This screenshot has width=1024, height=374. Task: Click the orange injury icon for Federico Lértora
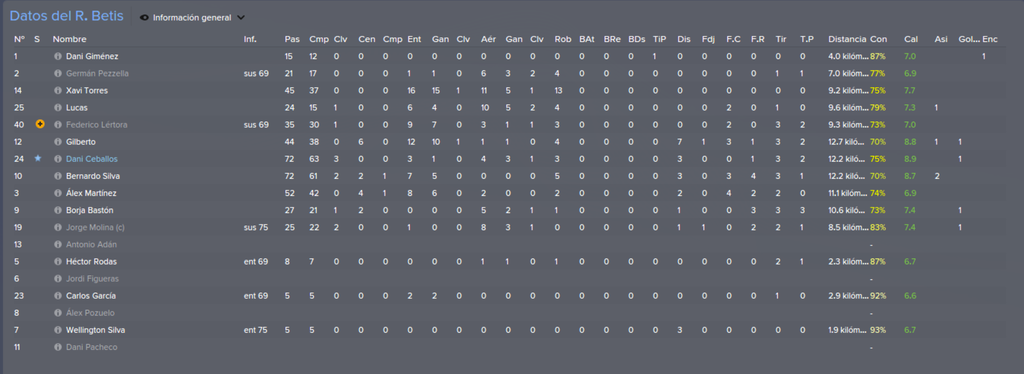[x=39, y=125]
